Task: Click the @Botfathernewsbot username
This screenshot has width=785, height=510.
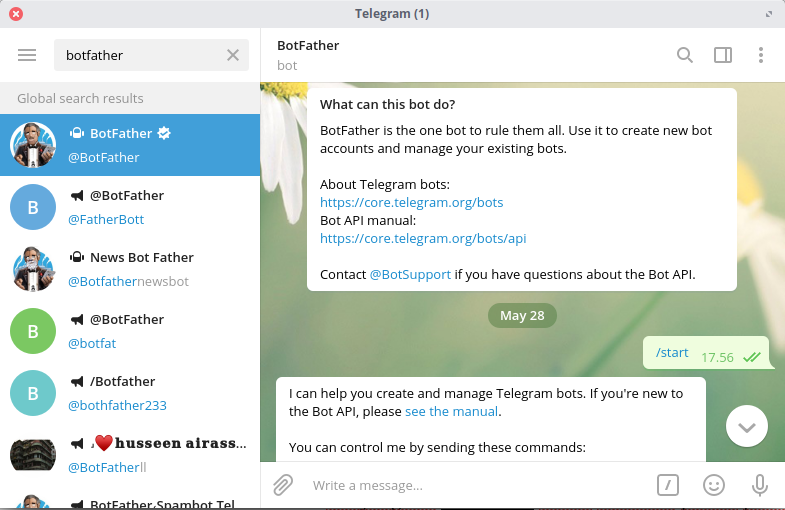Action: pyautogui.click(x=128, y=281)
